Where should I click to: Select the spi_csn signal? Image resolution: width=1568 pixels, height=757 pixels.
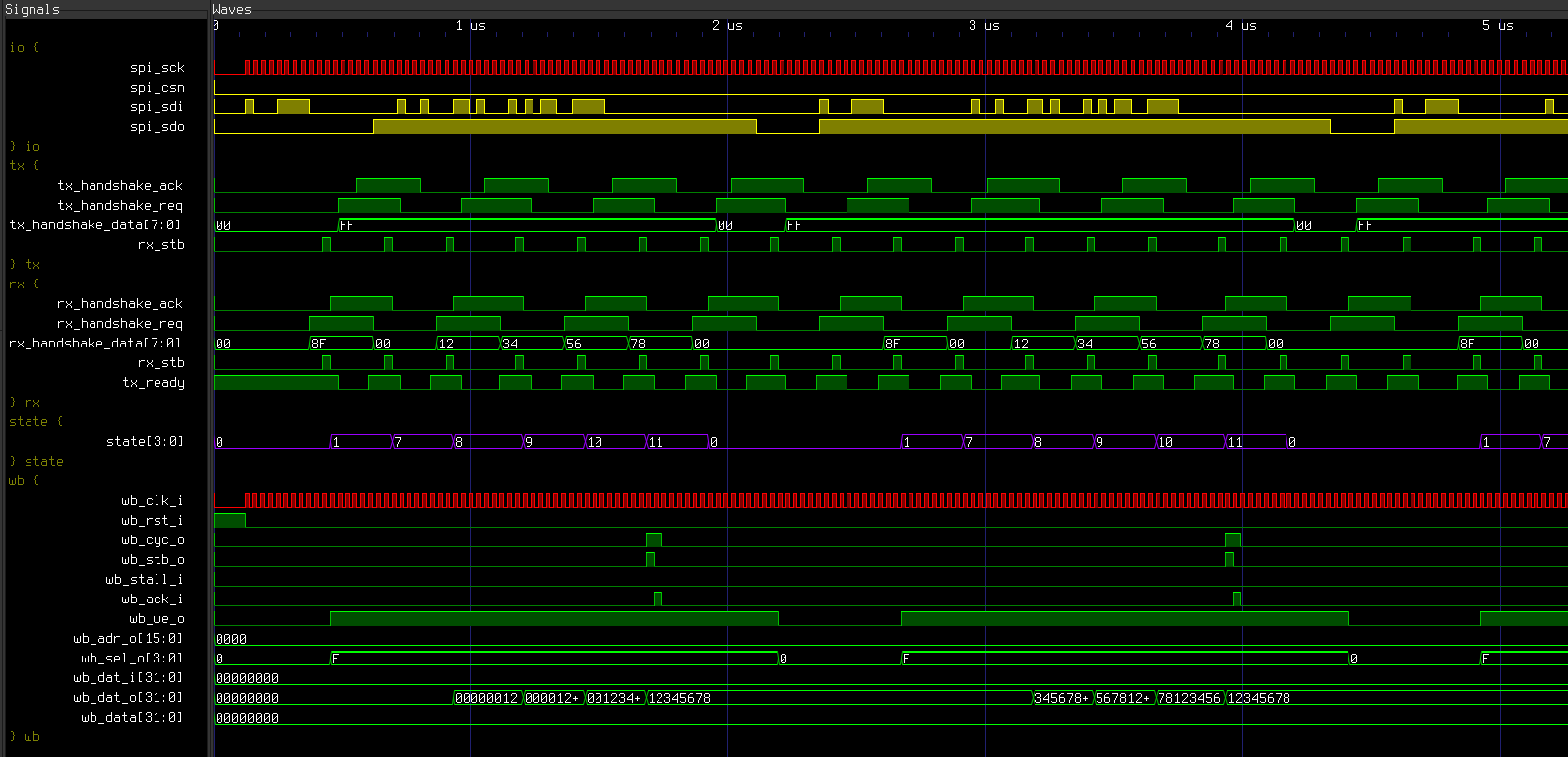click(157, 87)
